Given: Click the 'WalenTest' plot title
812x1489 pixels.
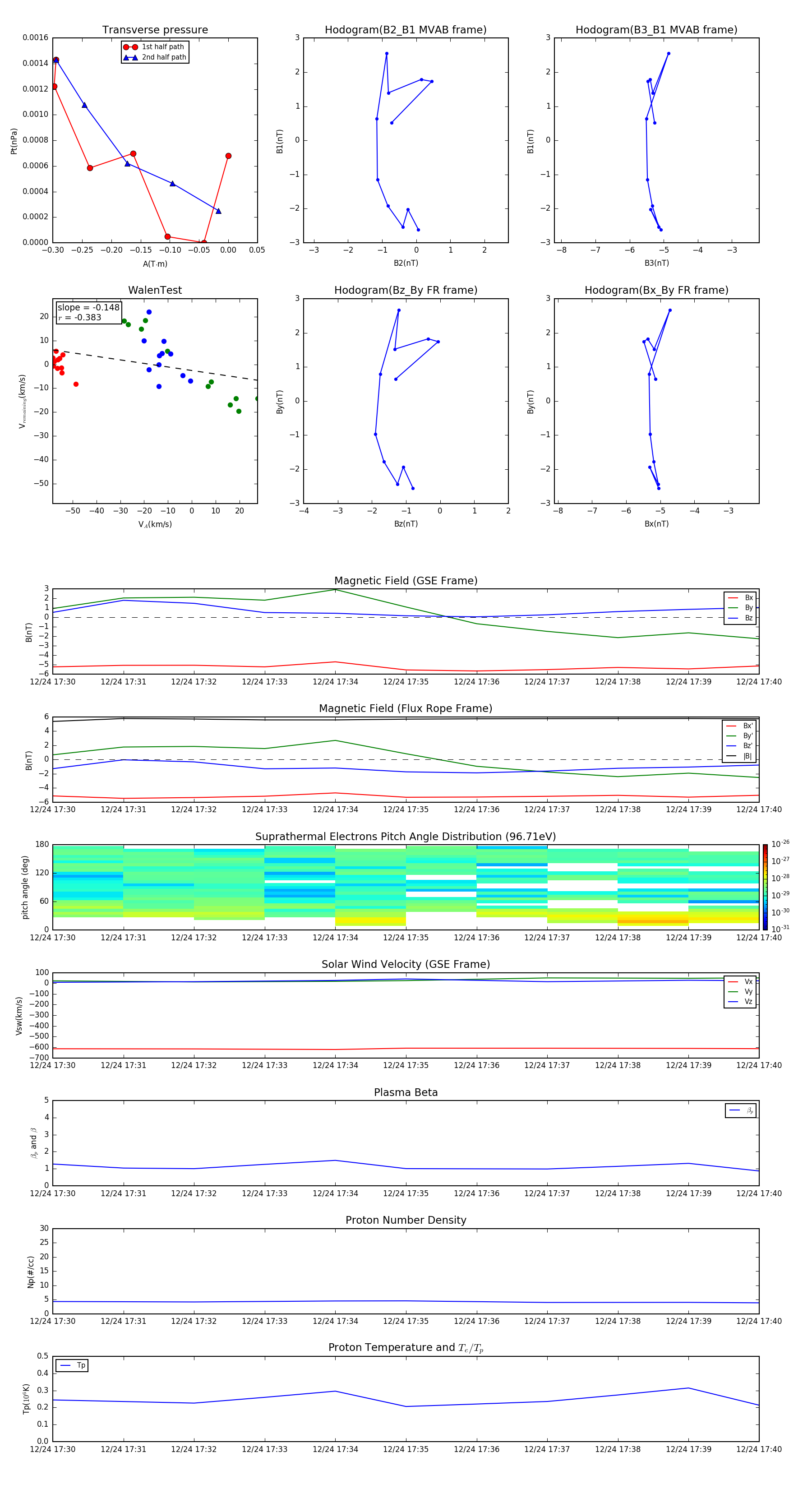Looking at the screenshot, I should (155, 290).
